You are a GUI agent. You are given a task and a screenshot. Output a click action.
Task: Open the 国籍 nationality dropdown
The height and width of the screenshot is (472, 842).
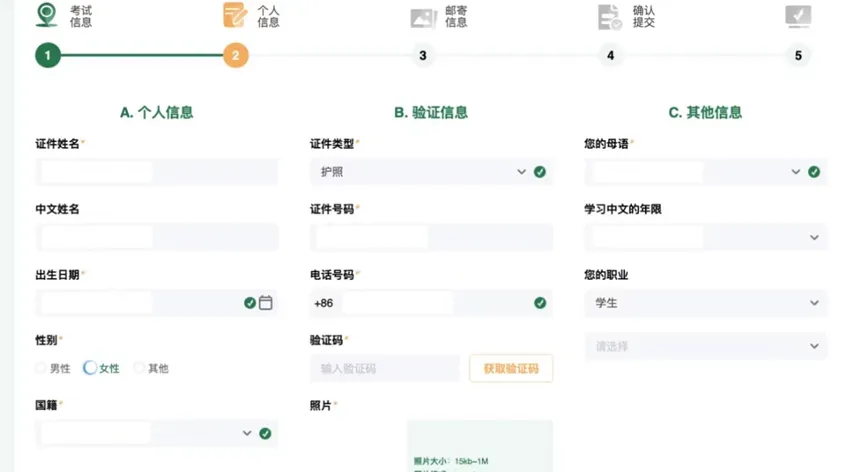(156, 433)
